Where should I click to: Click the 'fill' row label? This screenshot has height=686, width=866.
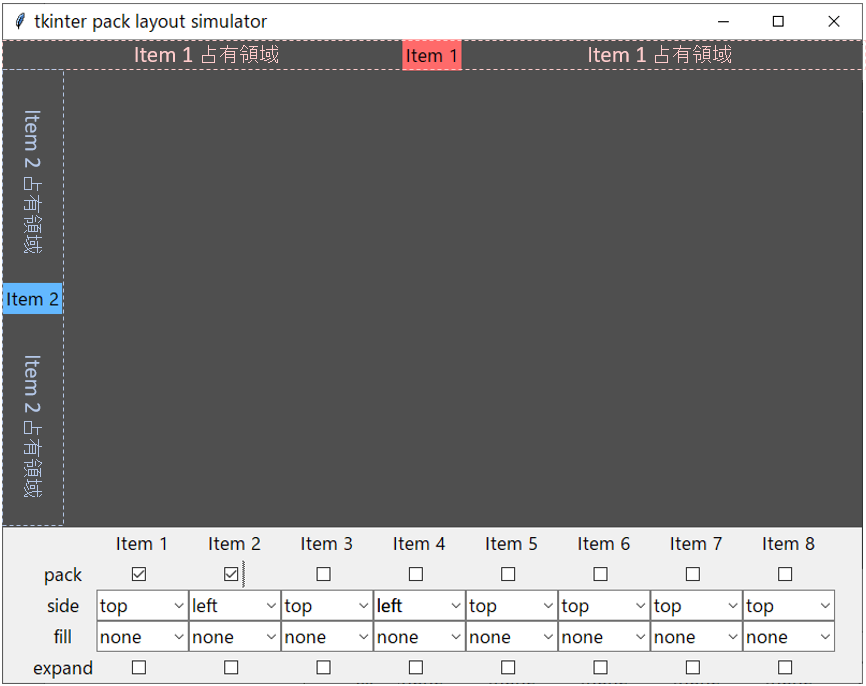coord(63,637)
